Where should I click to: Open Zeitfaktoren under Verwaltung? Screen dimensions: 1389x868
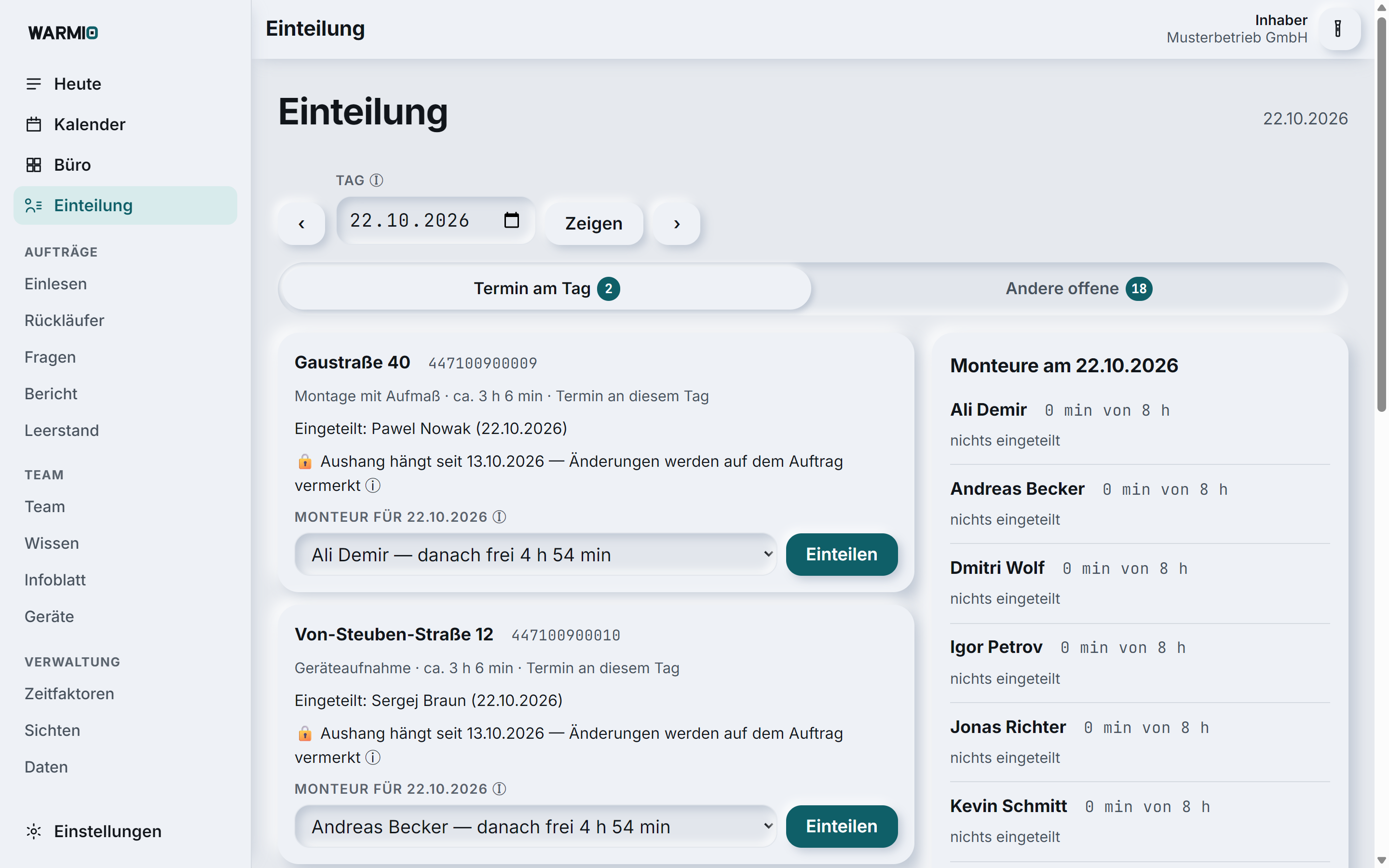[x=69, y=693]
